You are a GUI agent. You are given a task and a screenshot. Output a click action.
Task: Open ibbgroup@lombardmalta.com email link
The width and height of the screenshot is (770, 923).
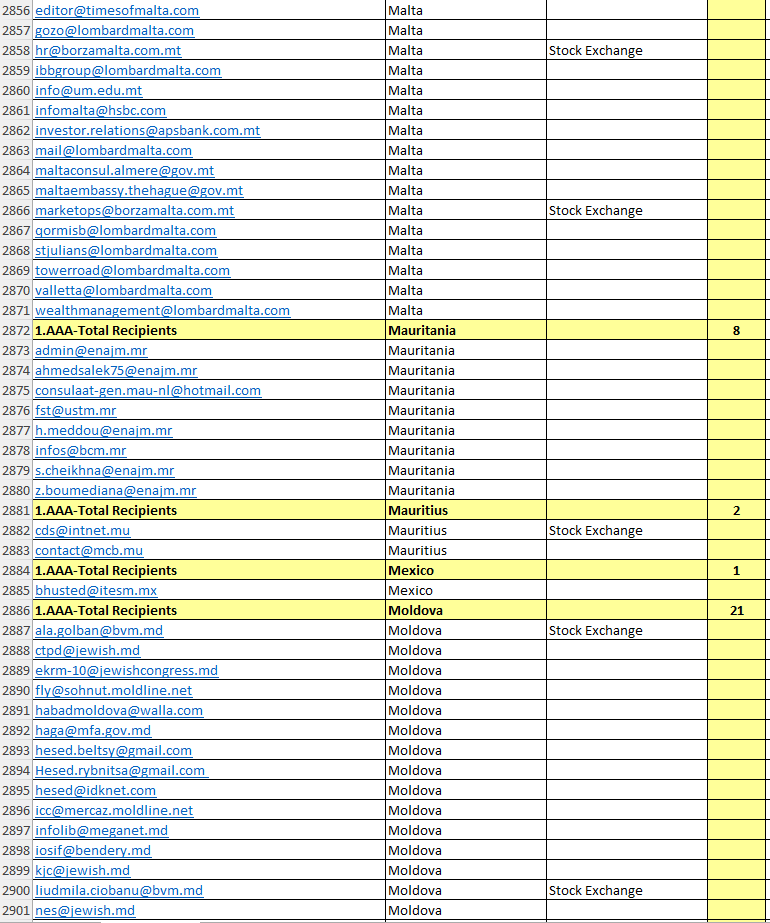tap(128, 71)
